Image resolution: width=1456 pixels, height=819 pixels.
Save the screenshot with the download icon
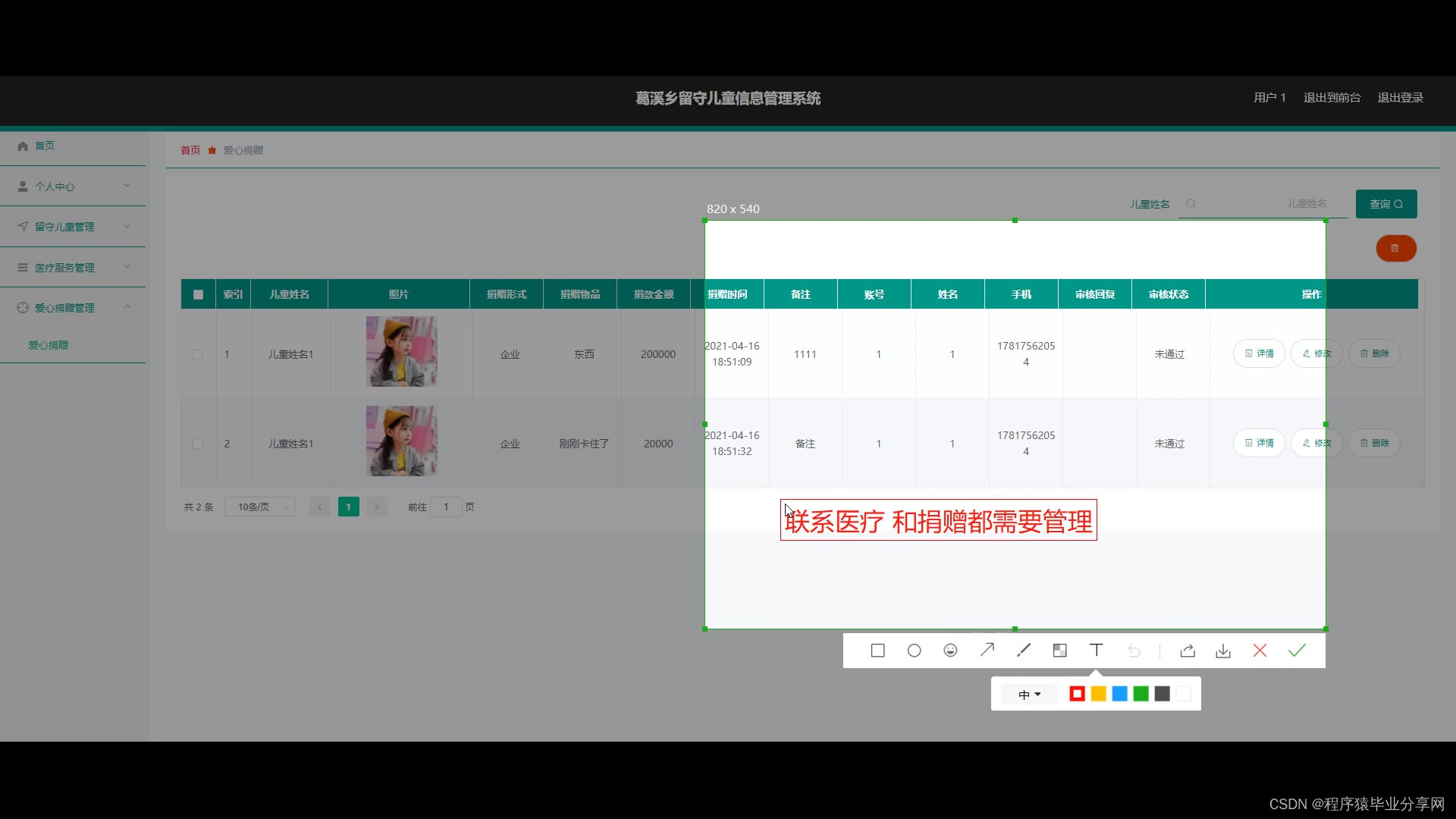pyautogui.click(x=1223, y=651)
